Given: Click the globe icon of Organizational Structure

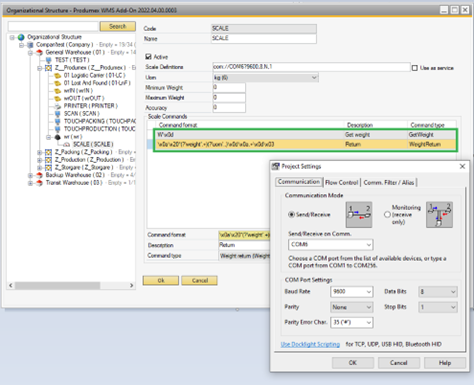Looking at the screenshot, I should pos(21,37).
